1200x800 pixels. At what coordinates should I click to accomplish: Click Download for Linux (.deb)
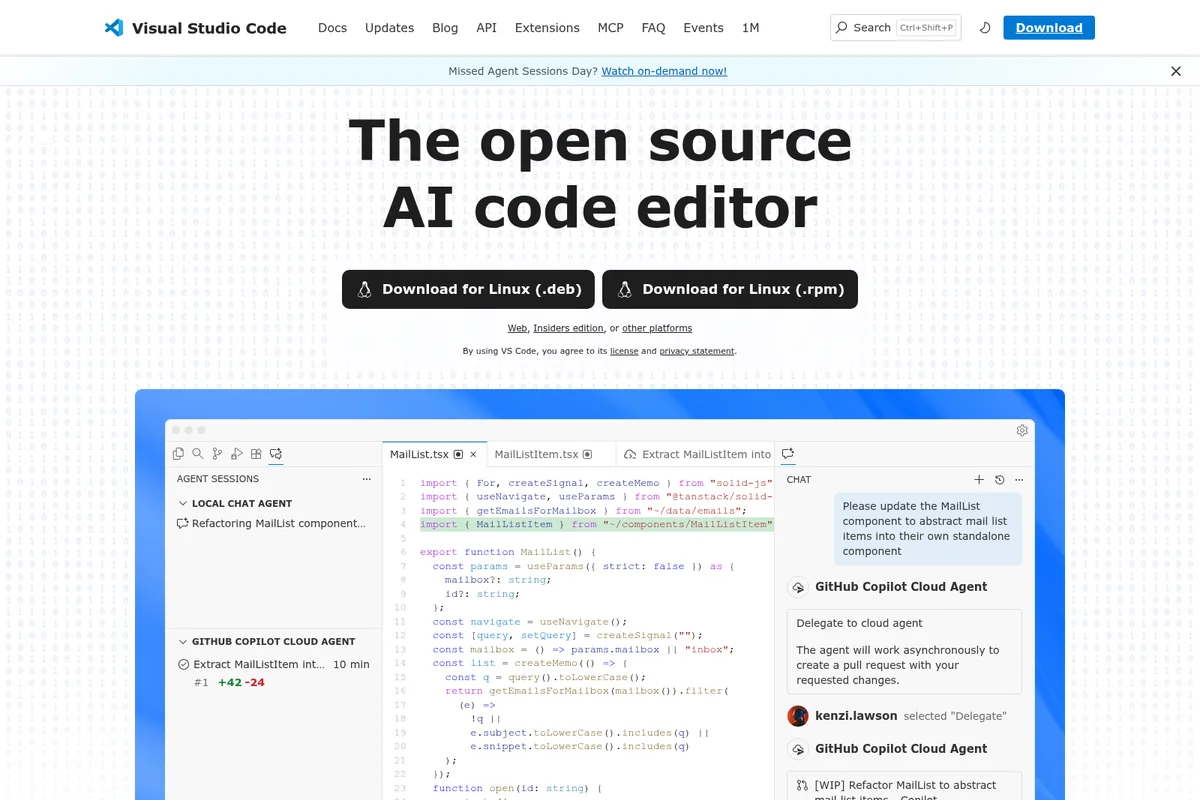click(468, 289)
